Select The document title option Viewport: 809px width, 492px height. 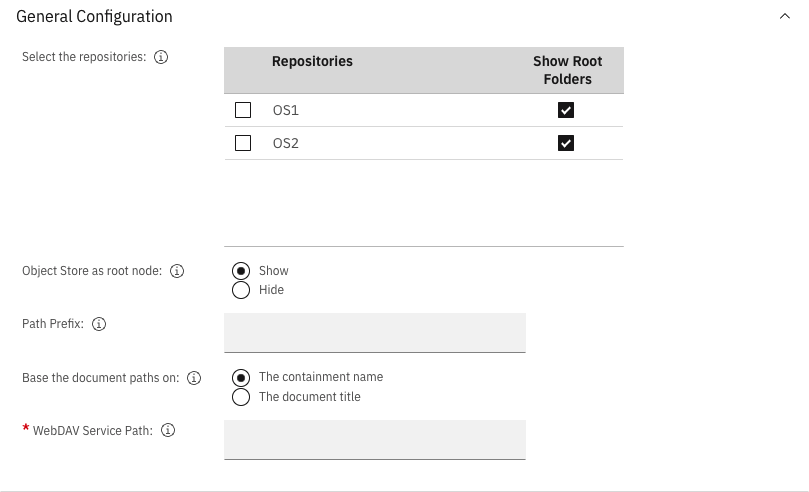point(241,397)
